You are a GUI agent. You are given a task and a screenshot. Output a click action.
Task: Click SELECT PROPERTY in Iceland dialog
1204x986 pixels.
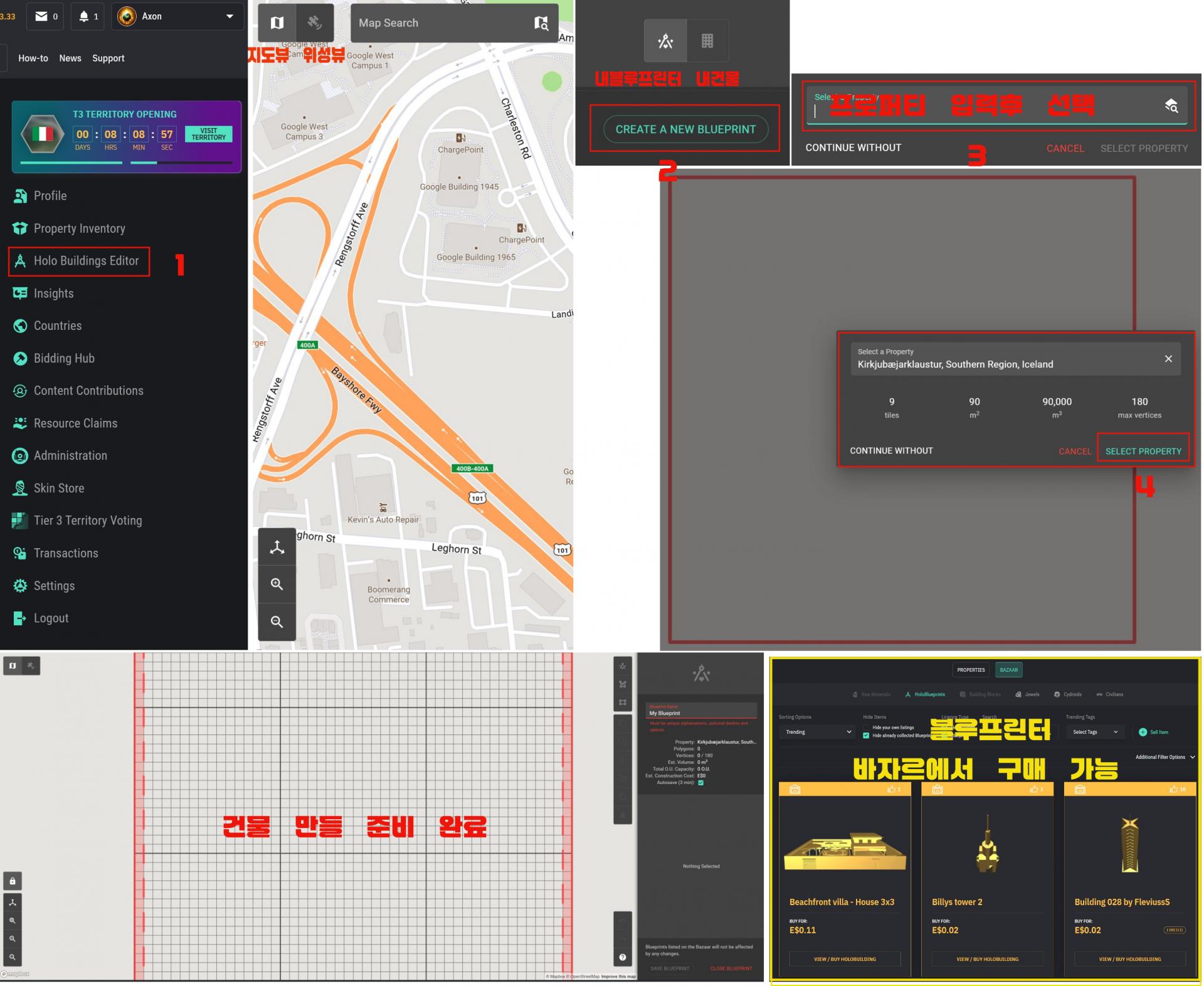tap(1143, 451)
